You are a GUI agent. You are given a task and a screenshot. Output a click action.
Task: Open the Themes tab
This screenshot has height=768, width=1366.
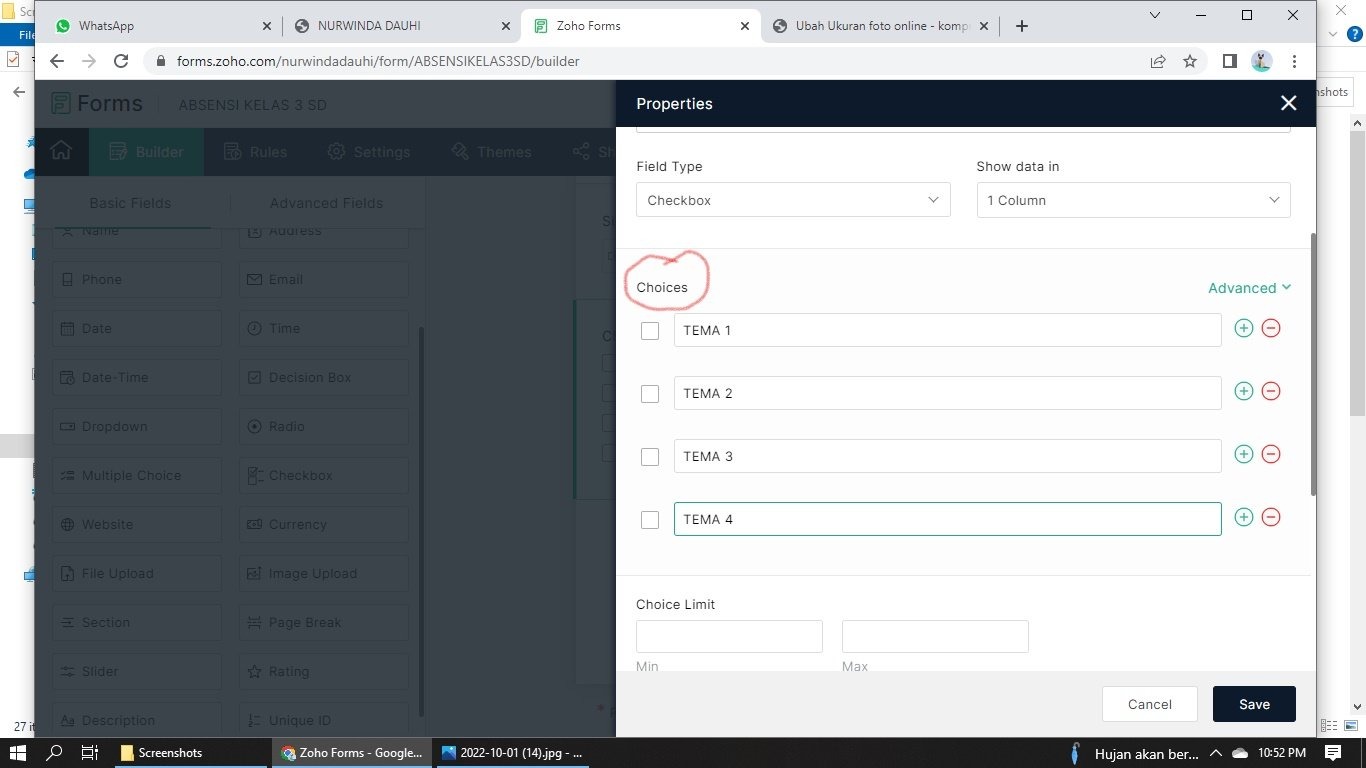pyautogui.click(x=491, y=152)
